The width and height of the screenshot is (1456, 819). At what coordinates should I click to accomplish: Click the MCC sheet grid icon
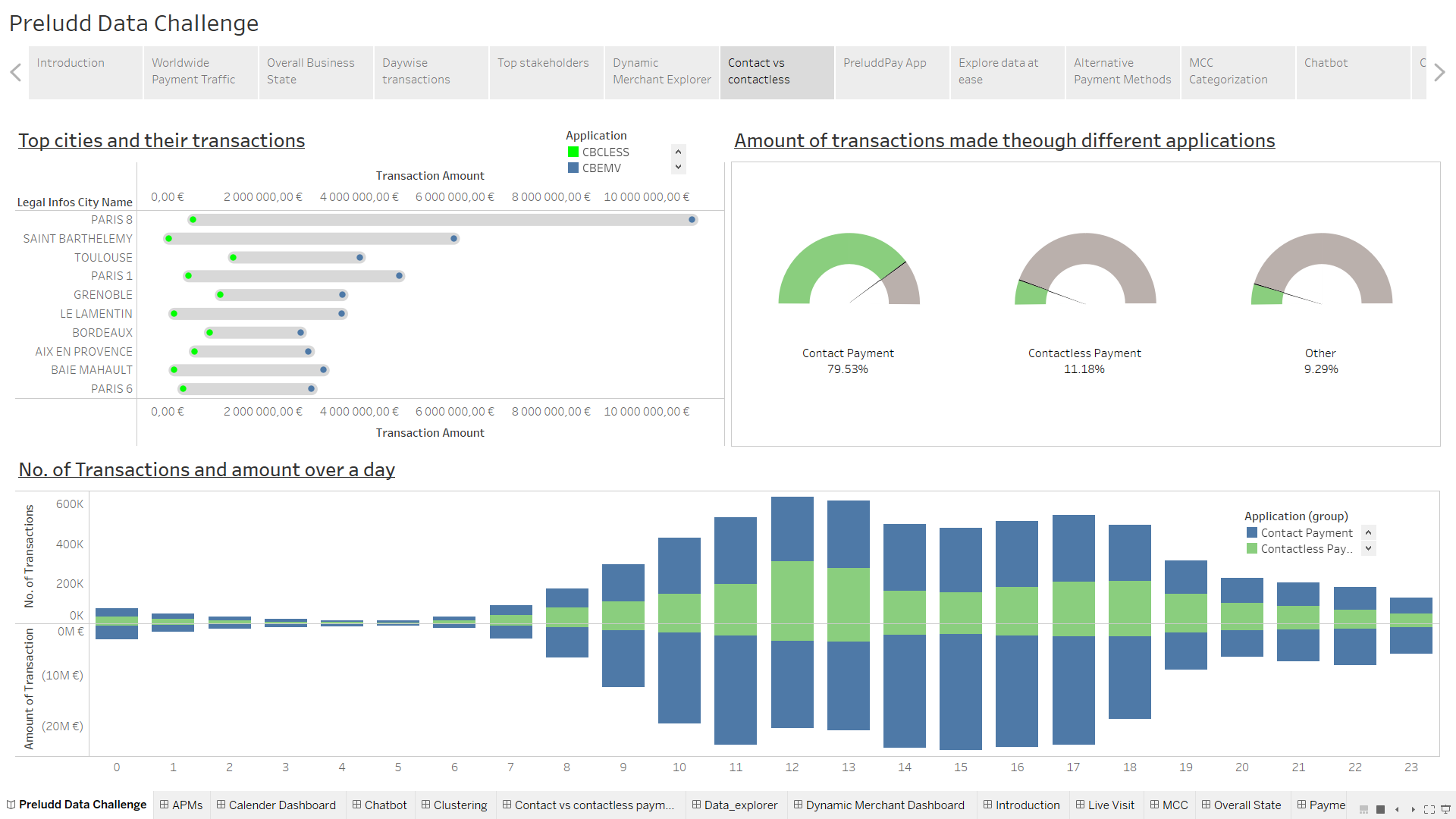[x=1154, y=805]
